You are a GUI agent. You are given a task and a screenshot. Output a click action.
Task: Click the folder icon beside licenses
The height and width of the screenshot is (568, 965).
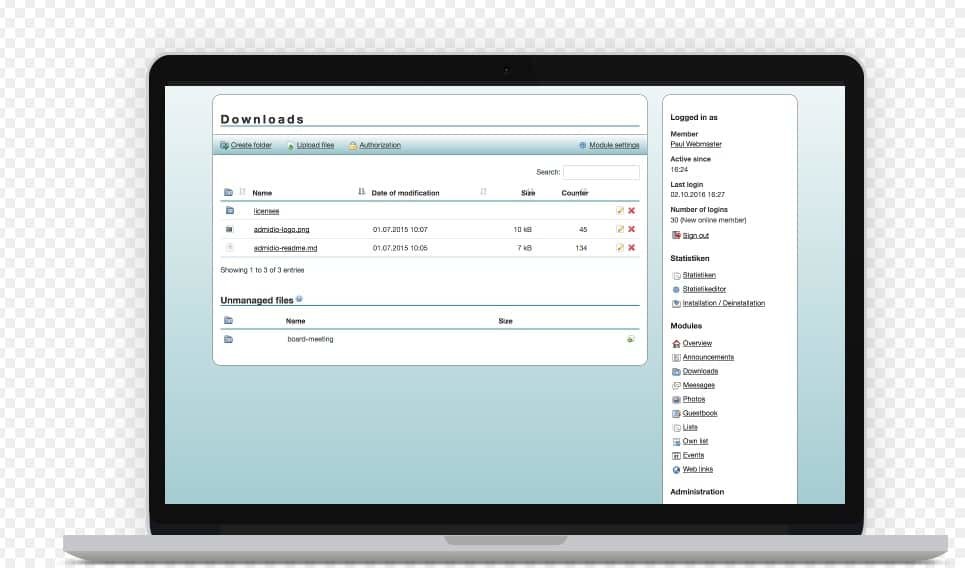click(229, 211)
